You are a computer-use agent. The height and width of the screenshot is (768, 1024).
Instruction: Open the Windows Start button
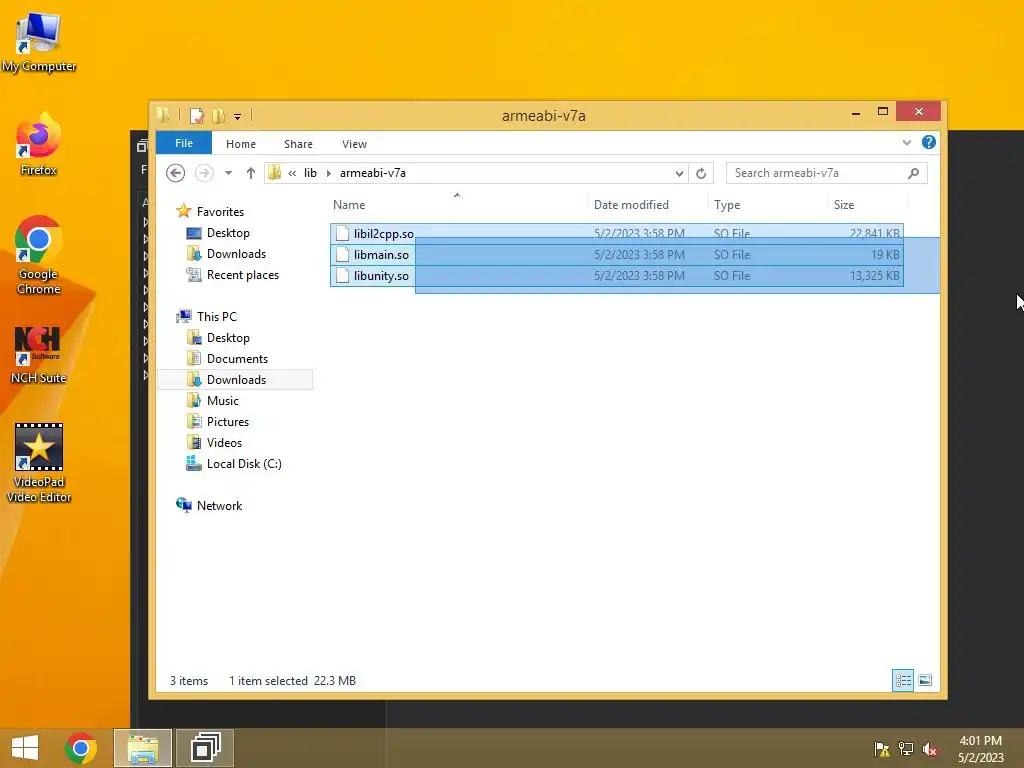coord(25,748)
